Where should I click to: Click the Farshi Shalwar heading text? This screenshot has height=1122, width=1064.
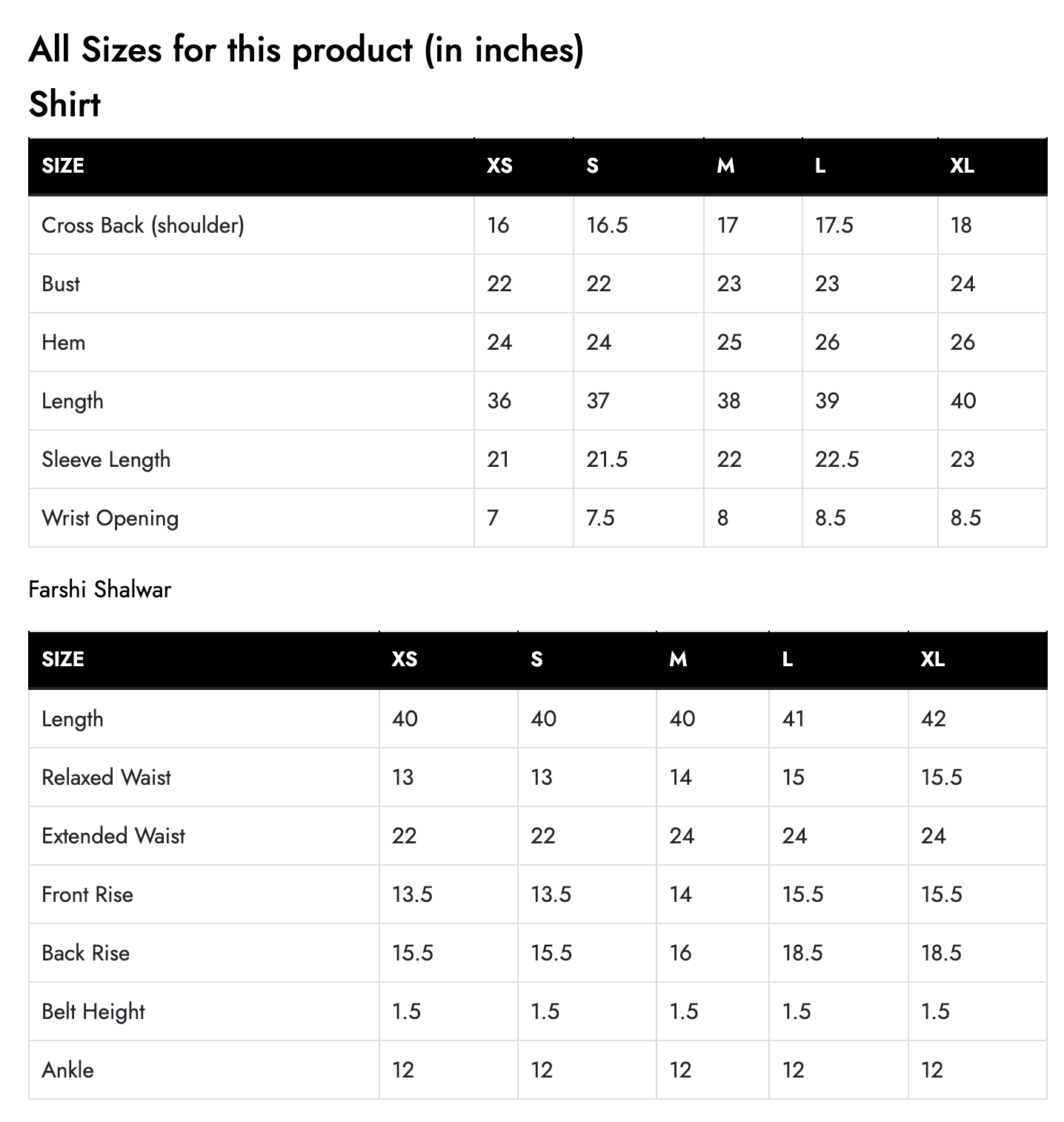(100, 589)
